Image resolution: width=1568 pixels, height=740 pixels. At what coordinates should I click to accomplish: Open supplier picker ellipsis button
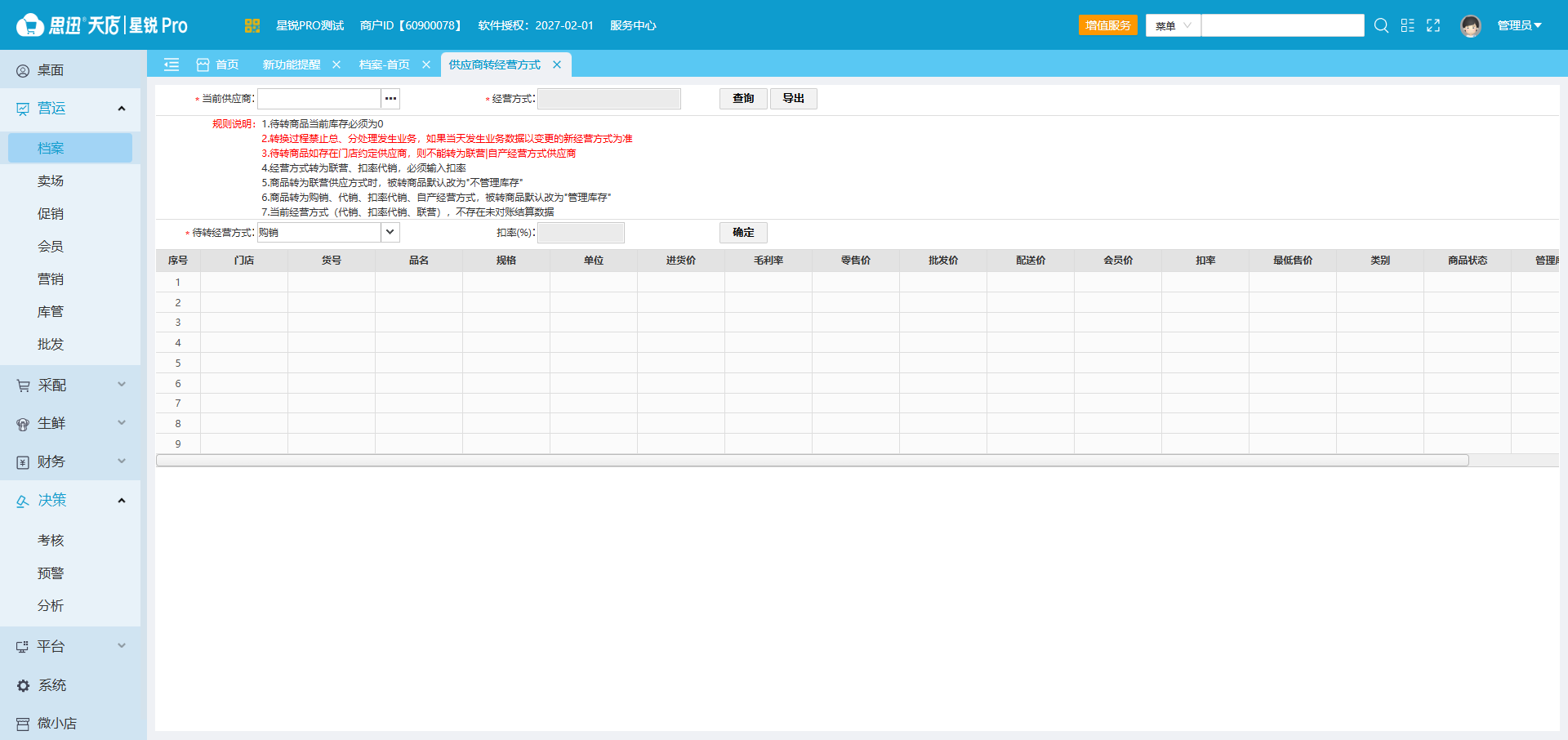390,98
